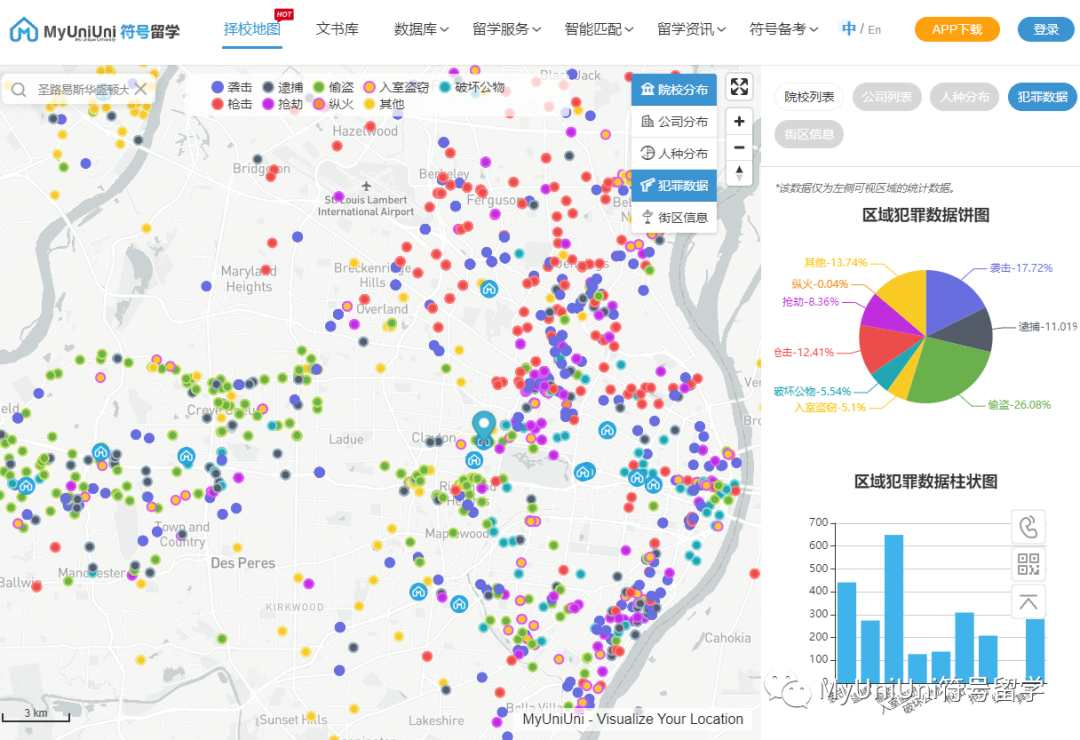This screenshot has width=1080, height=740.
Task: Click pie label 破坏公物-5.54%
Action: (812, 391)
